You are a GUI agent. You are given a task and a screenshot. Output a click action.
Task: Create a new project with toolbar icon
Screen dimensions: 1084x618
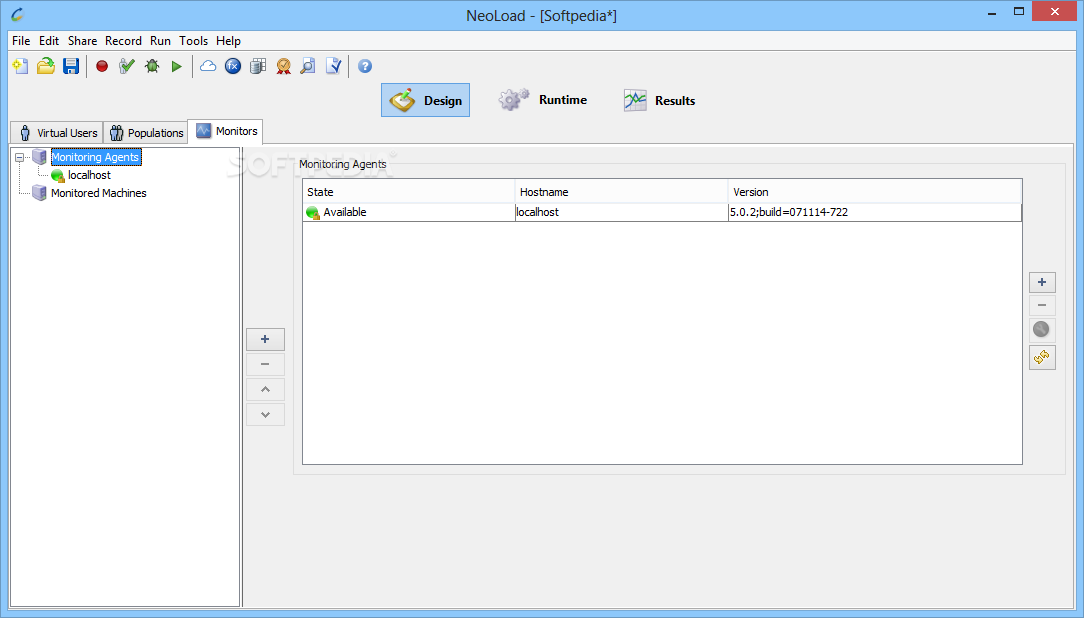21,66
